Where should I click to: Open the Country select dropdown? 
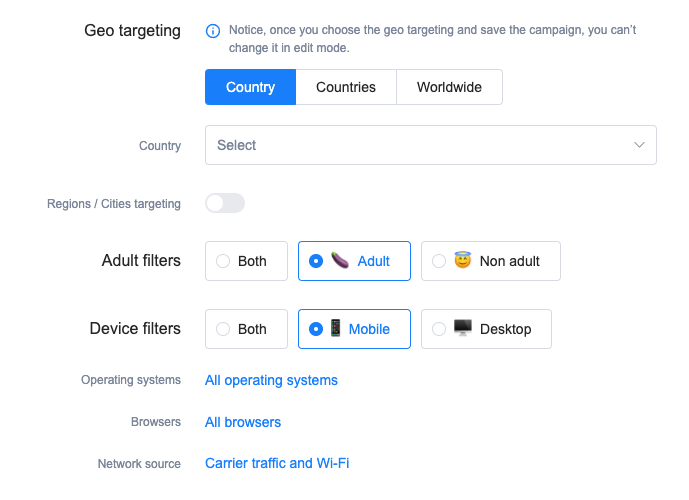point(420,145)
